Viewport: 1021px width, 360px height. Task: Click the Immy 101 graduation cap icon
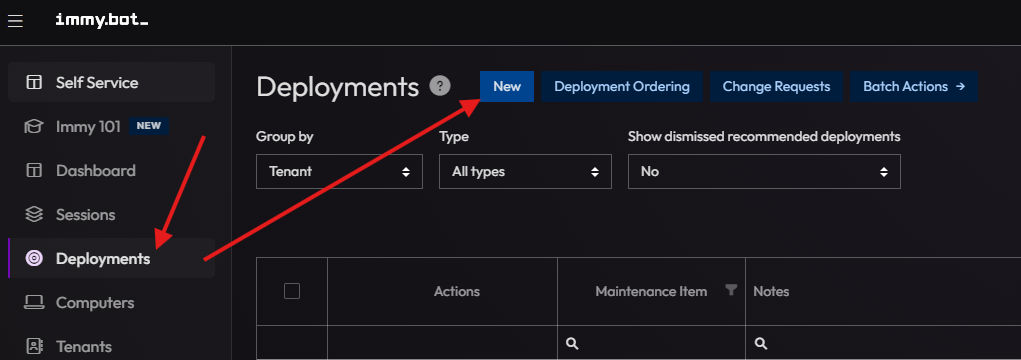pyautogui.click(x=33, y=126)
